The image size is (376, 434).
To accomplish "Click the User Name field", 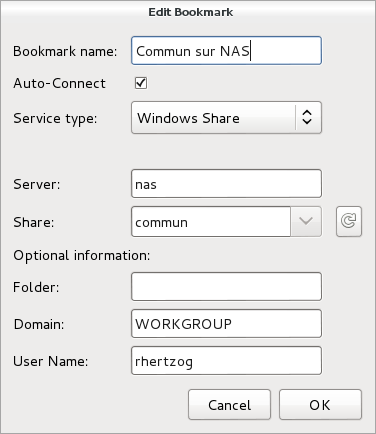I will click(x=226, y=361).
